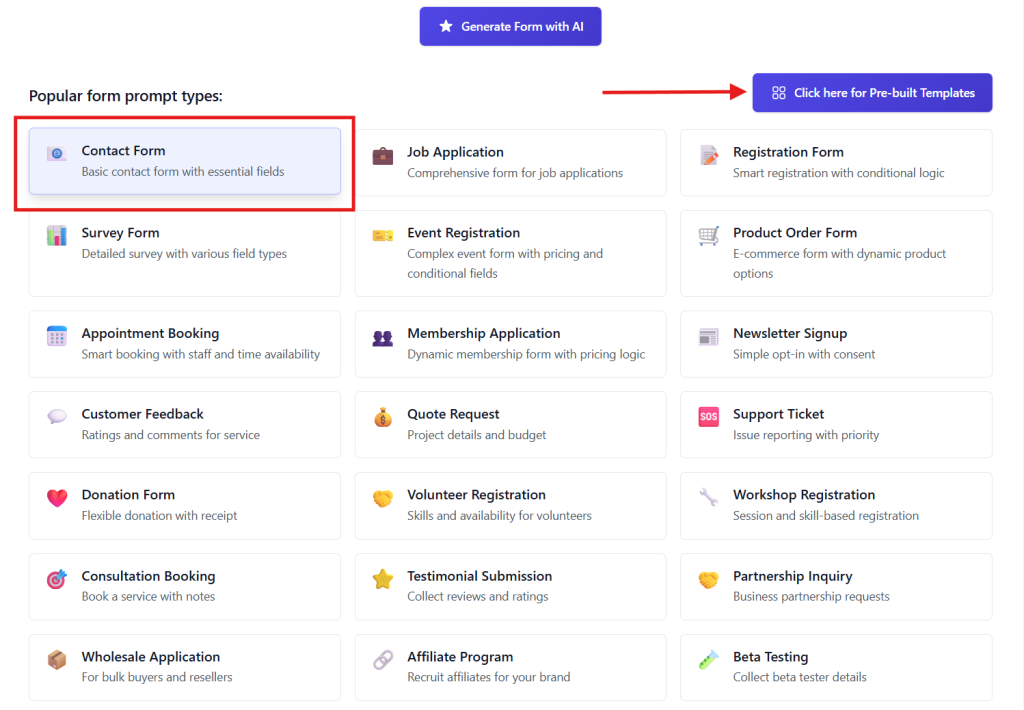
Task: Click 'Issue reporting with priority' description
Action: [x=806, y=435]
